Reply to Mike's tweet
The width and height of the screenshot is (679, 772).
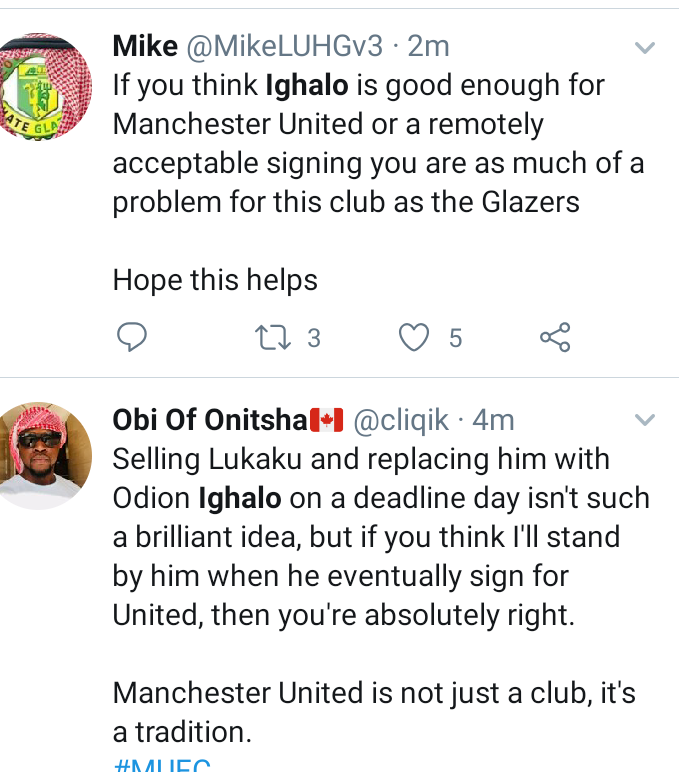[132, 338]
